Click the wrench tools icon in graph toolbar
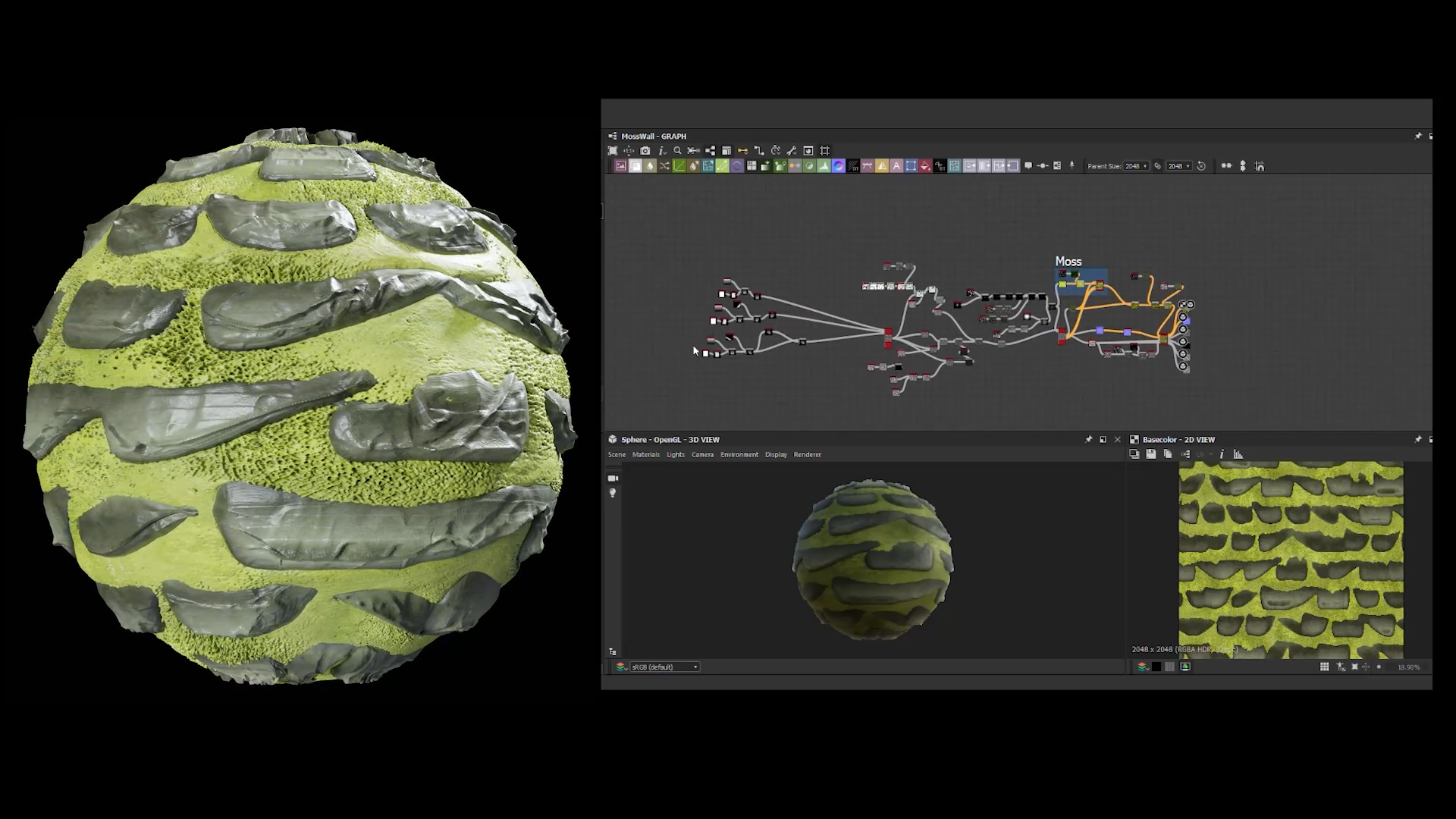 [792, 151]
